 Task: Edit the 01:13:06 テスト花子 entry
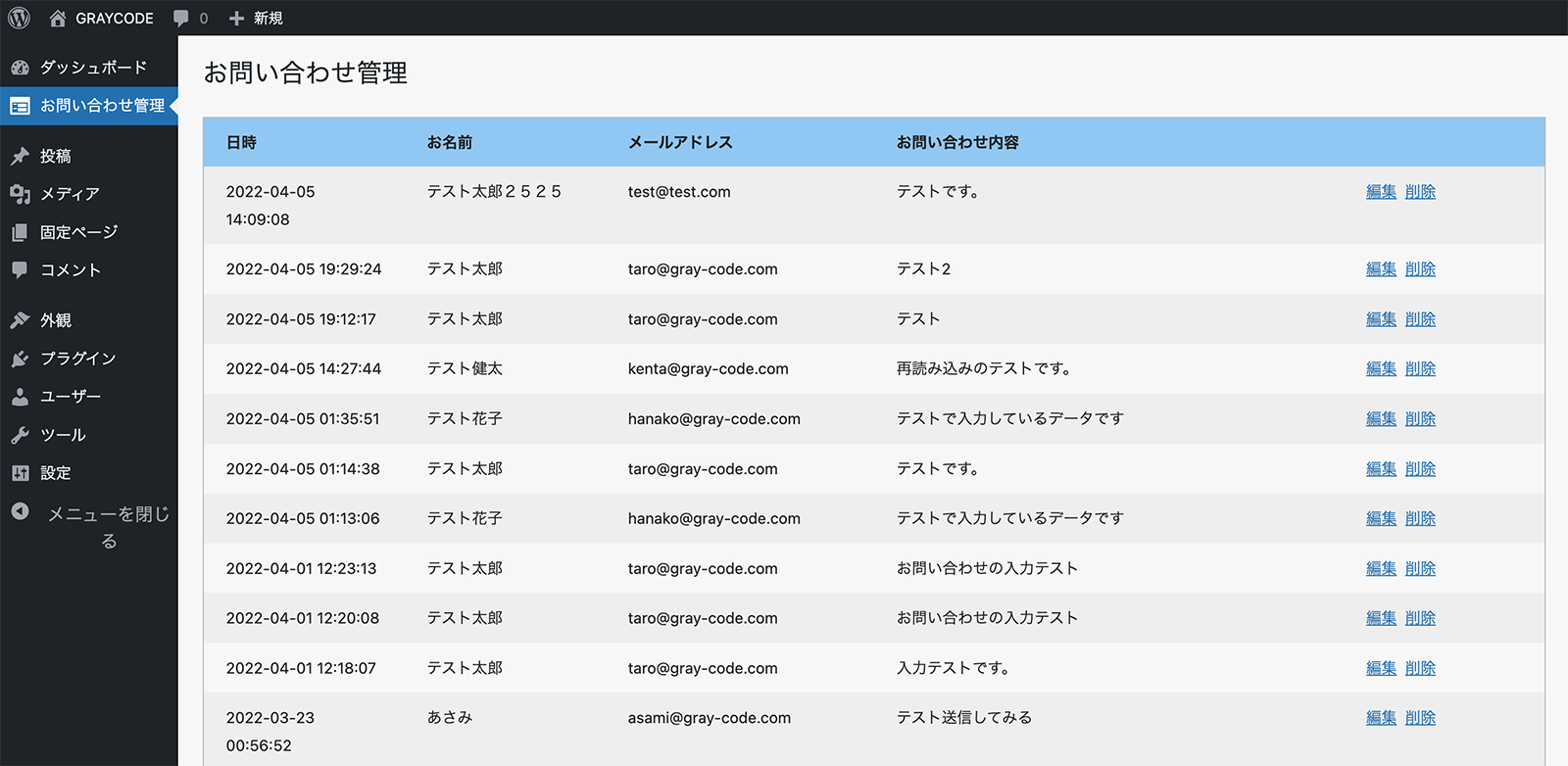1381,519
